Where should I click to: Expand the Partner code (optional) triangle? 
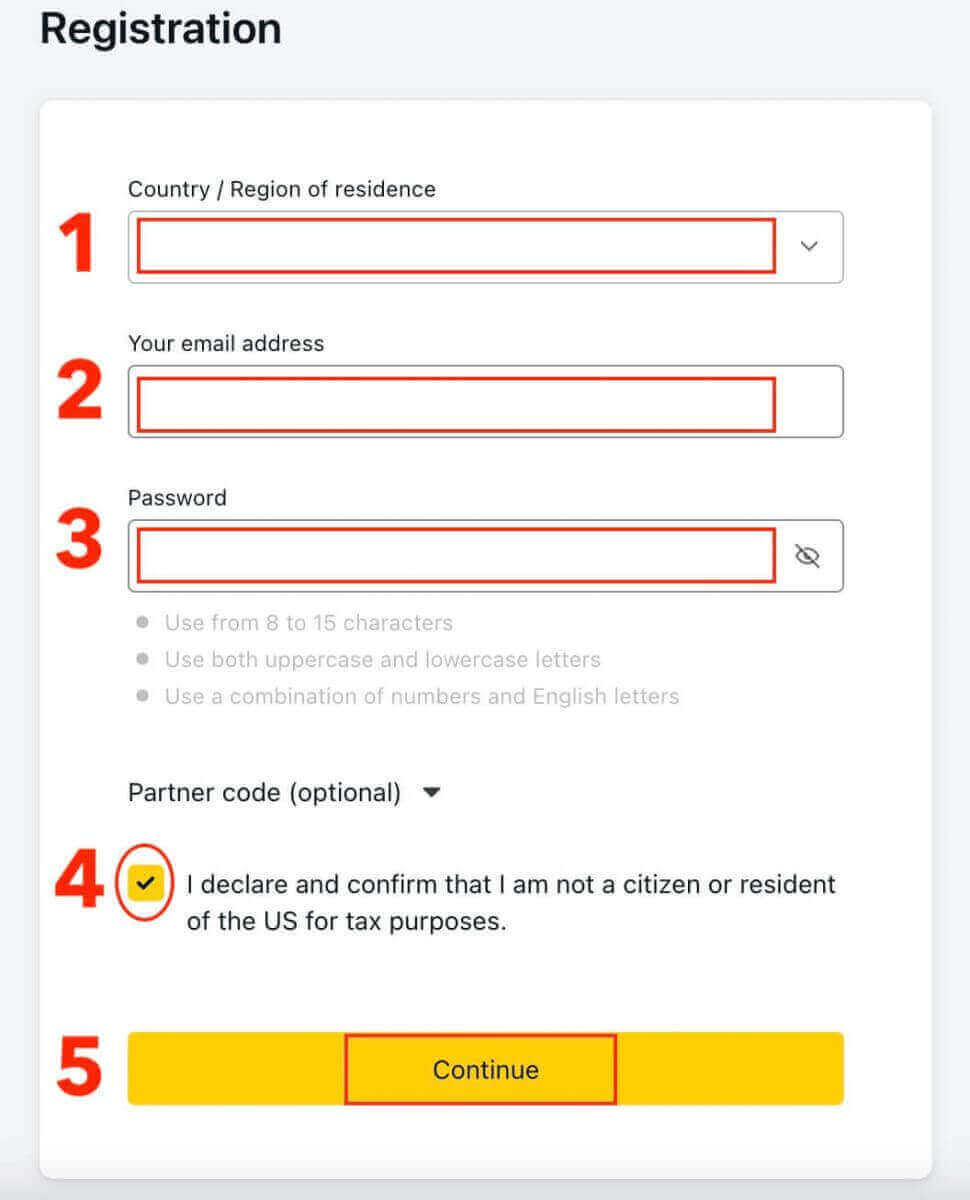432,793
